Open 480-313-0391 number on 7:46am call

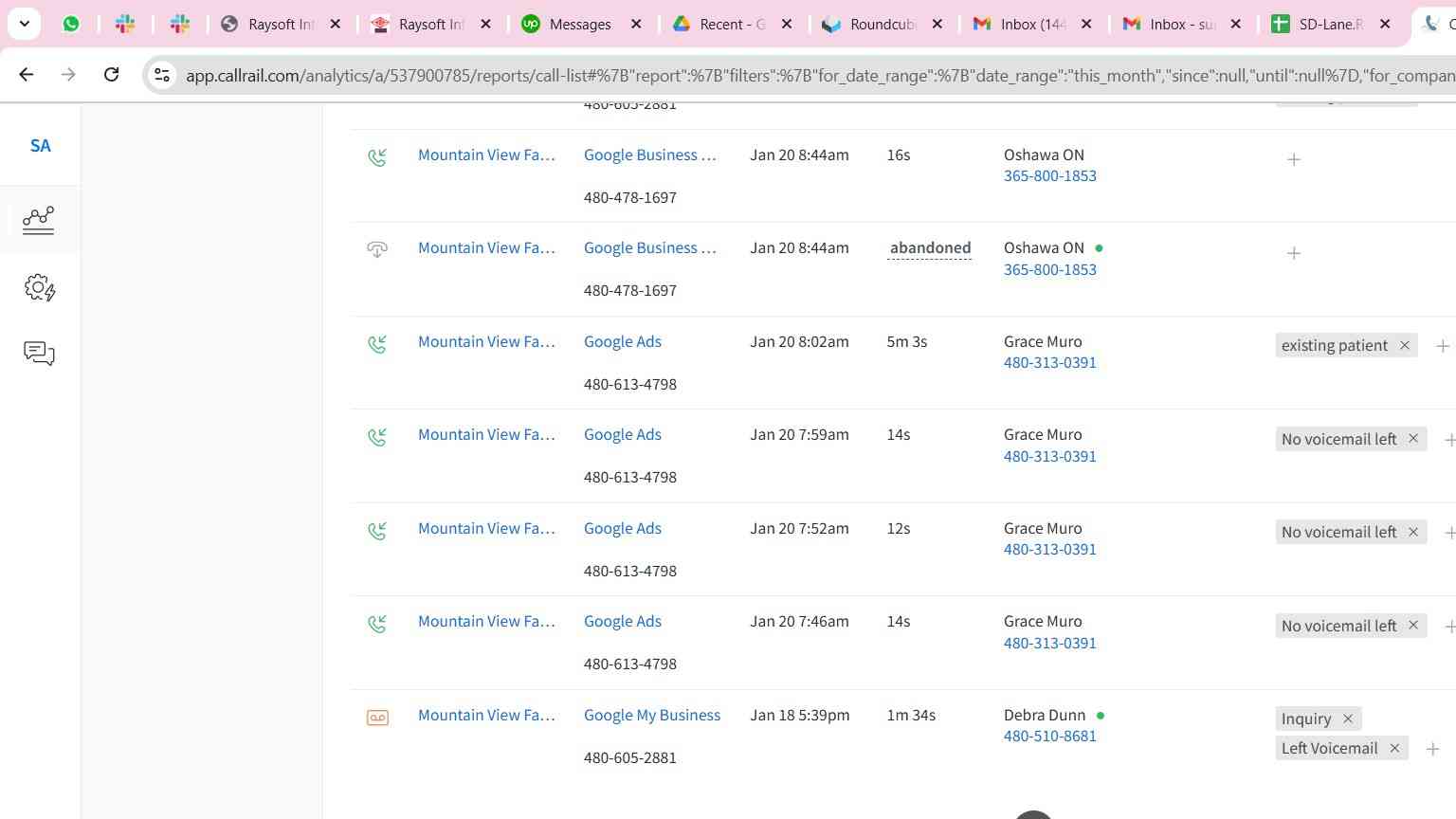coord(1049,643)
